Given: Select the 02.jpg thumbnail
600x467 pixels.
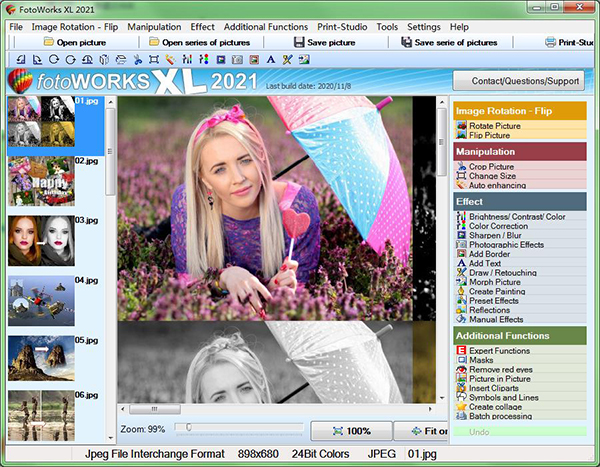Looking at the screenshot, I should coord(41,181).
